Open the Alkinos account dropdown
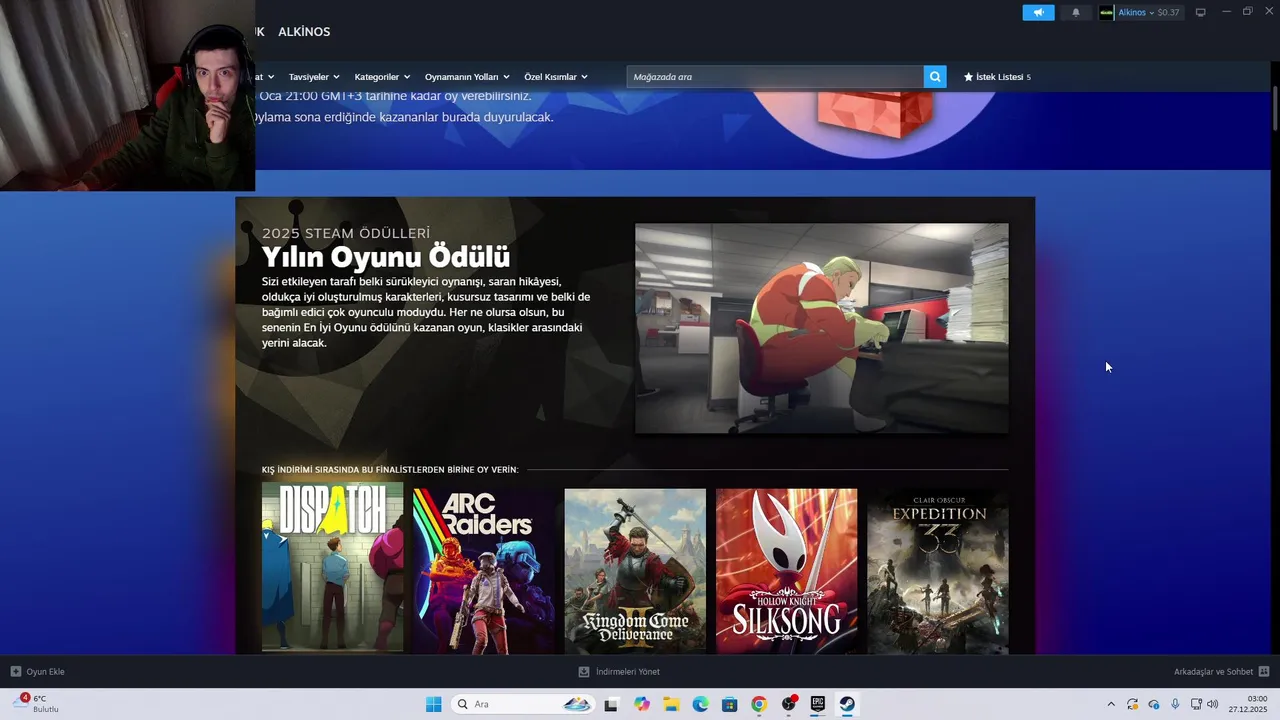The height and width of the screenshot is (720, 1280). pyautogui.click(x=1135, y=12)
